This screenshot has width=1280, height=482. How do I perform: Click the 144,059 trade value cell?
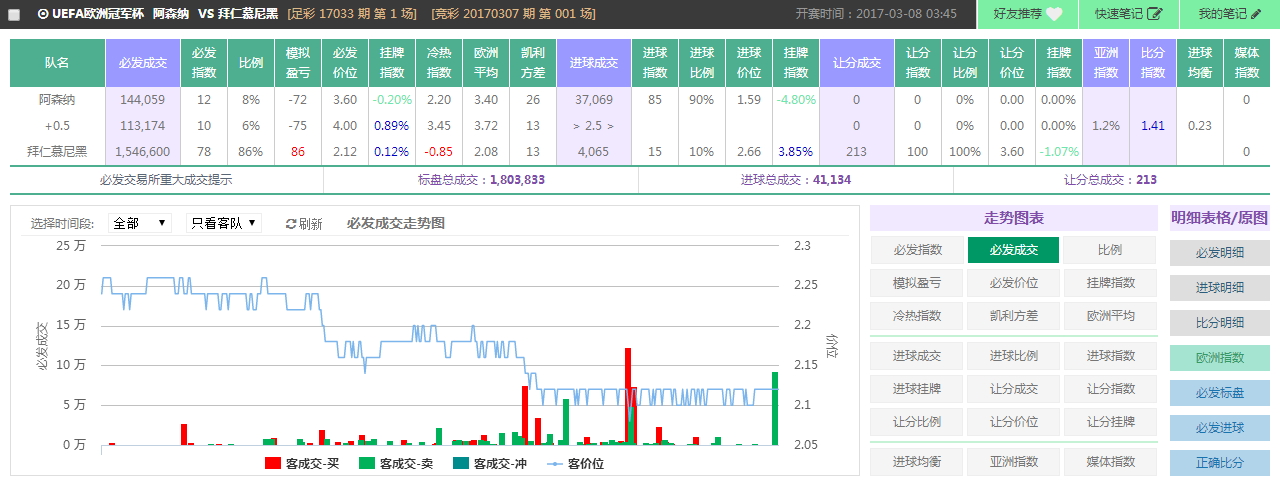[143, 99]
